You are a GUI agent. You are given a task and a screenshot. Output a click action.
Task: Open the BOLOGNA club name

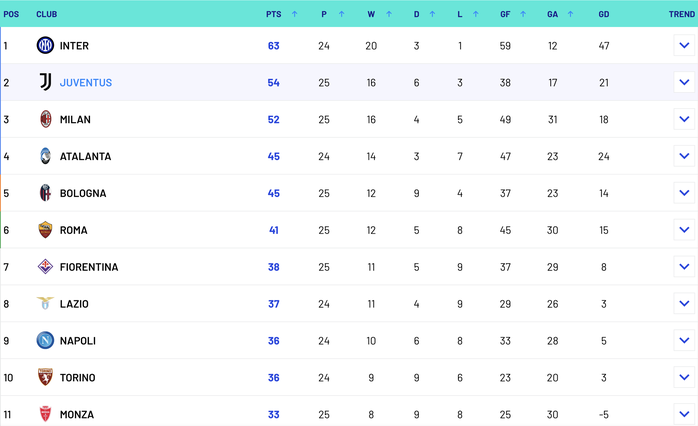pyautogui.click(x=83, y=194)
